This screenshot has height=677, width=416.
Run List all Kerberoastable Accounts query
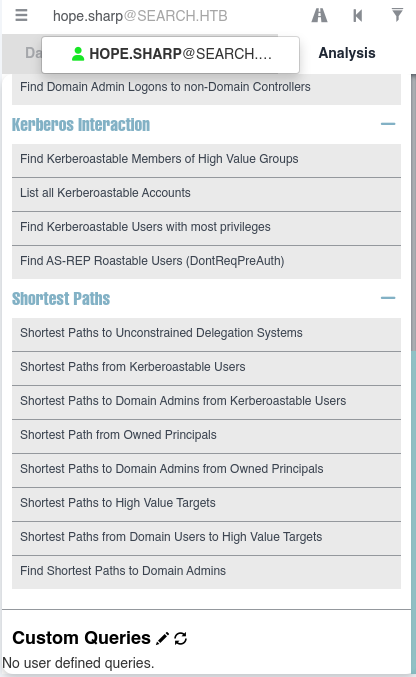(206, 193)
